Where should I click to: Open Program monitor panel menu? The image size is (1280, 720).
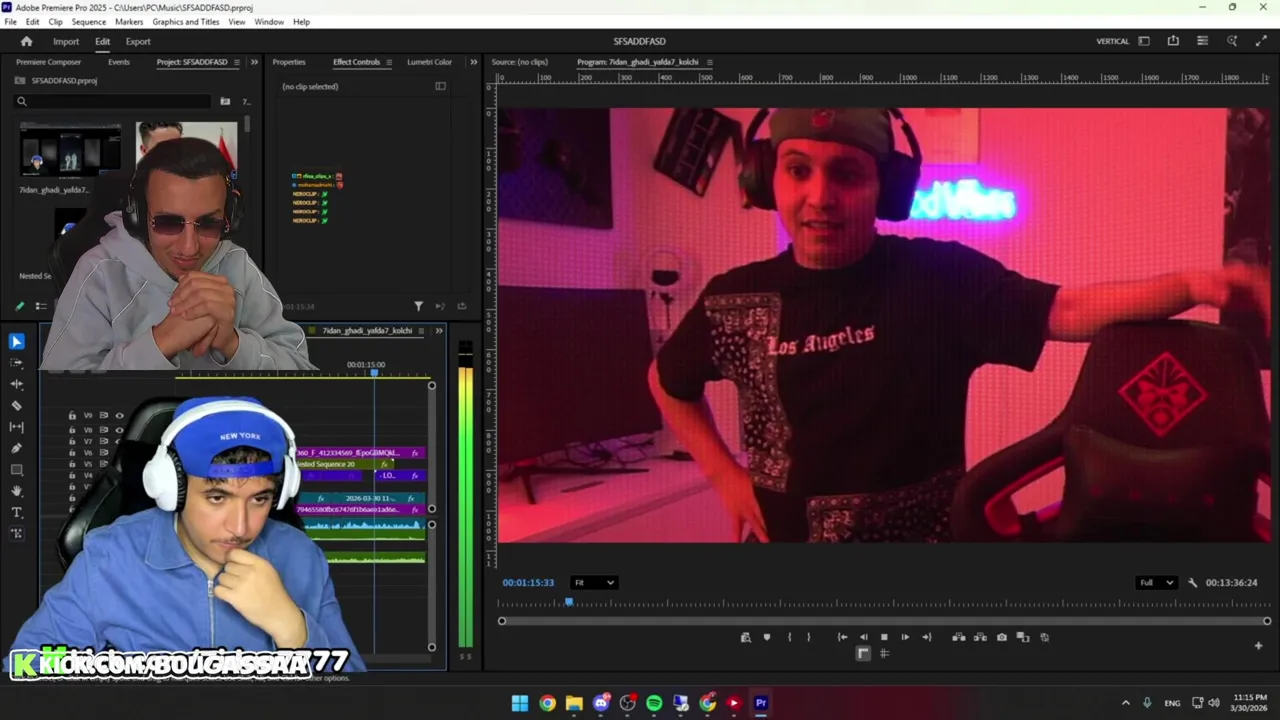point(709,62)
